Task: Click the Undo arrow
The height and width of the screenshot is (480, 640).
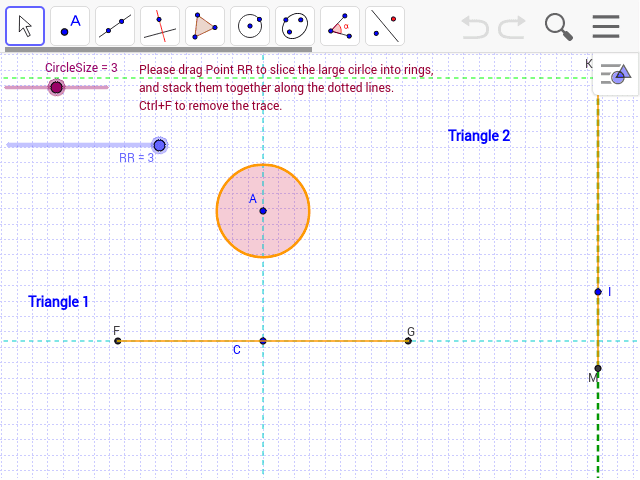Action: point(475,27)
